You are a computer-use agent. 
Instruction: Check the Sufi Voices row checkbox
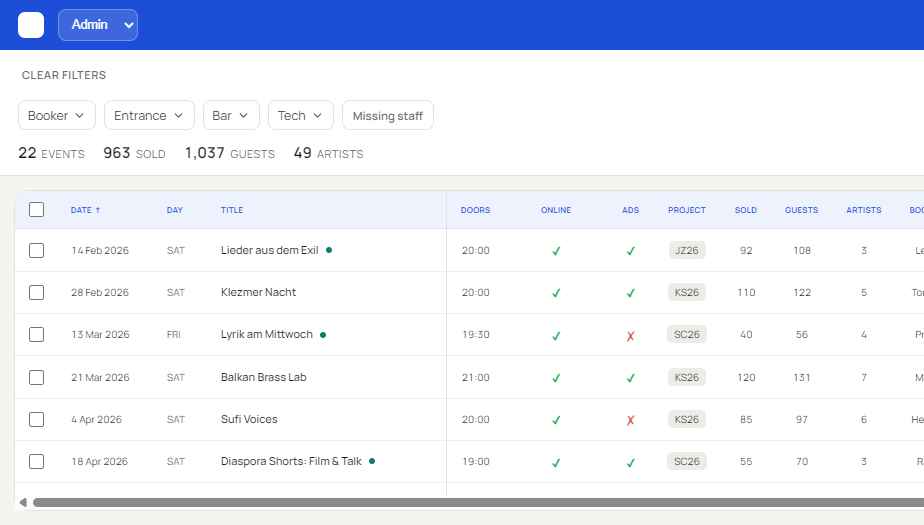pyautogui.click(x=37, y=419)
